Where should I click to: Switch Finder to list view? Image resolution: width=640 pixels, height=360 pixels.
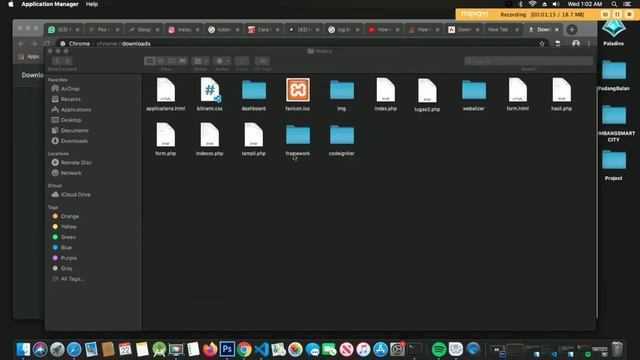pos(161,61)
